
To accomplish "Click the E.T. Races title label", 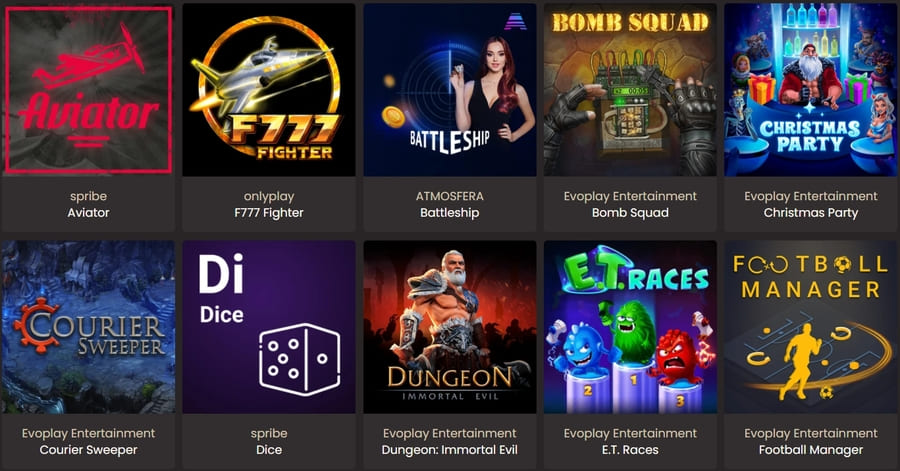I will (x=630, y=450).
